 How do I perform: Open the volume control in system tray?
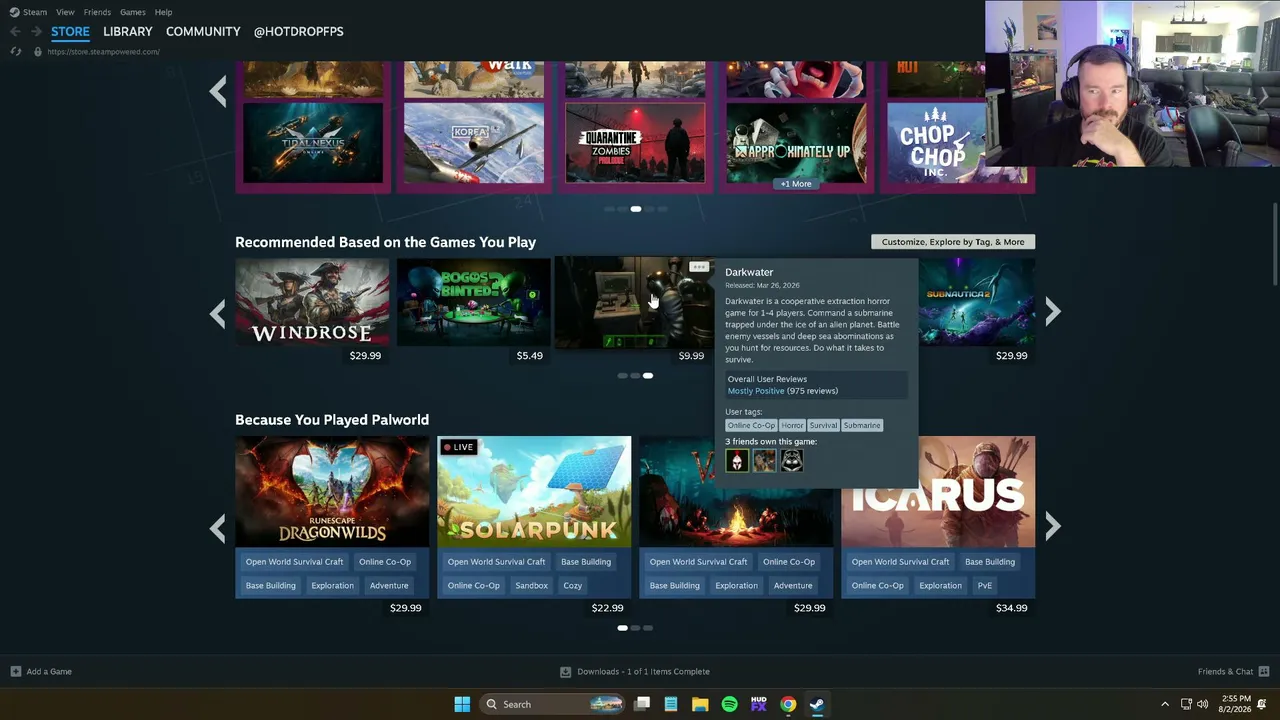coord(1202,704)
